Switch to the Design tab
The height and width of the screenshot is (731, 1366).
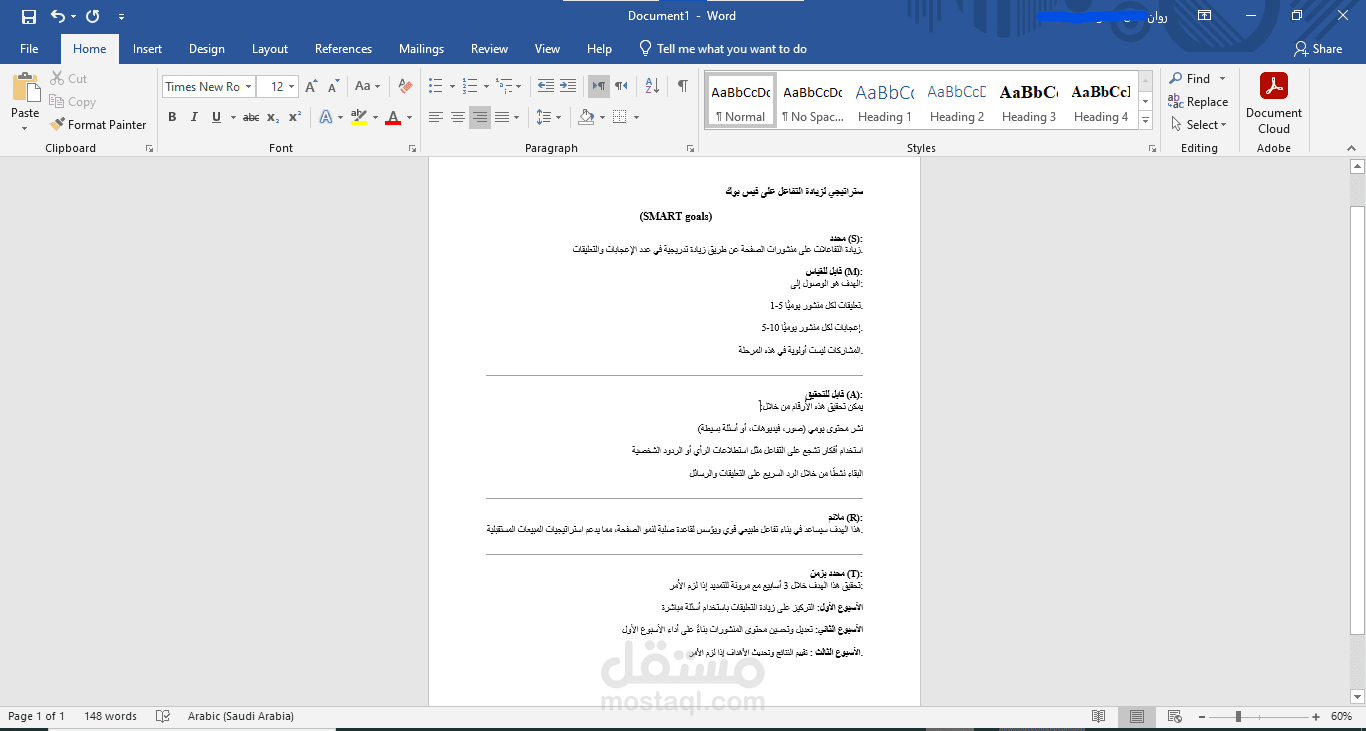[x=206, y=48]
